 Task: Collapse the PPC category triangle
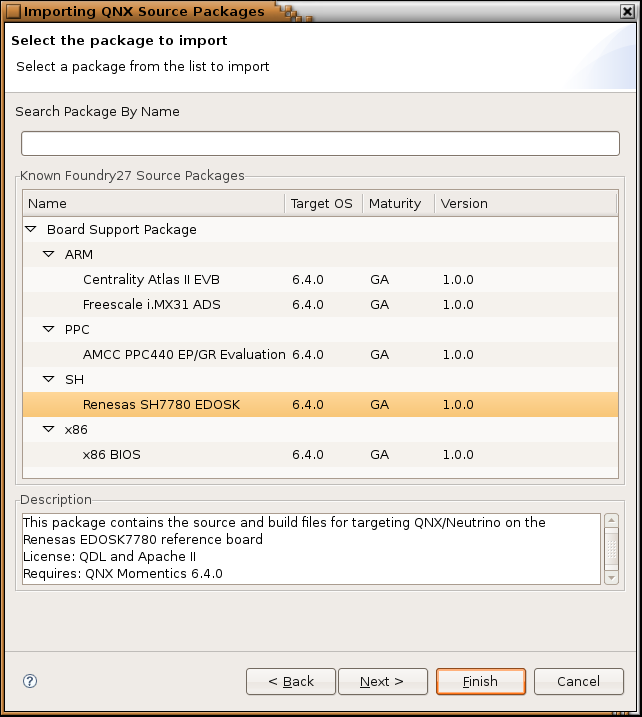pyautogui.click(x=48, y=329)
